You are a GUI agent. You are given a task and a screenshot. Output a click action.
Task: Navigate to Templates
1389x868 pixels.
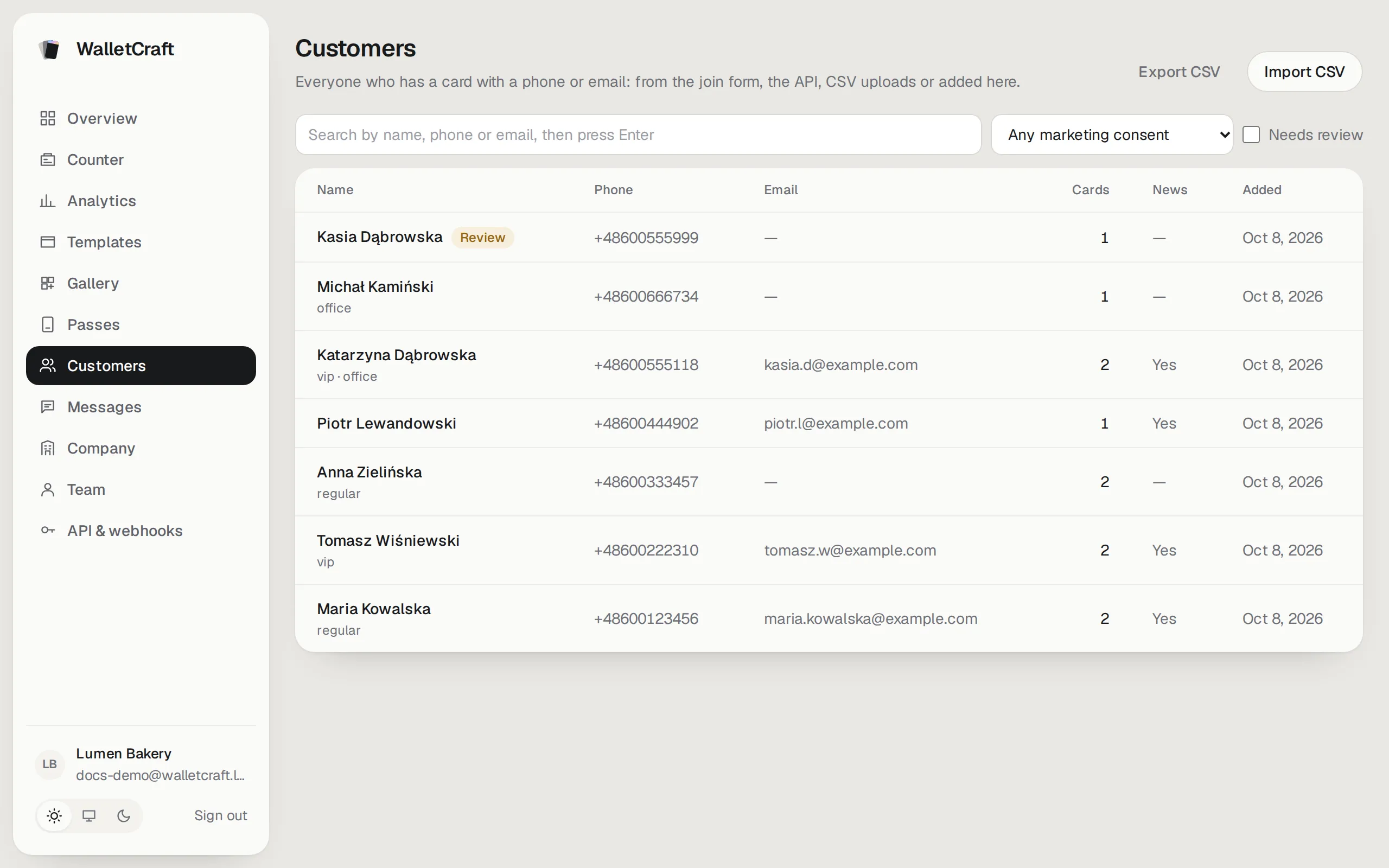[141, 242]
